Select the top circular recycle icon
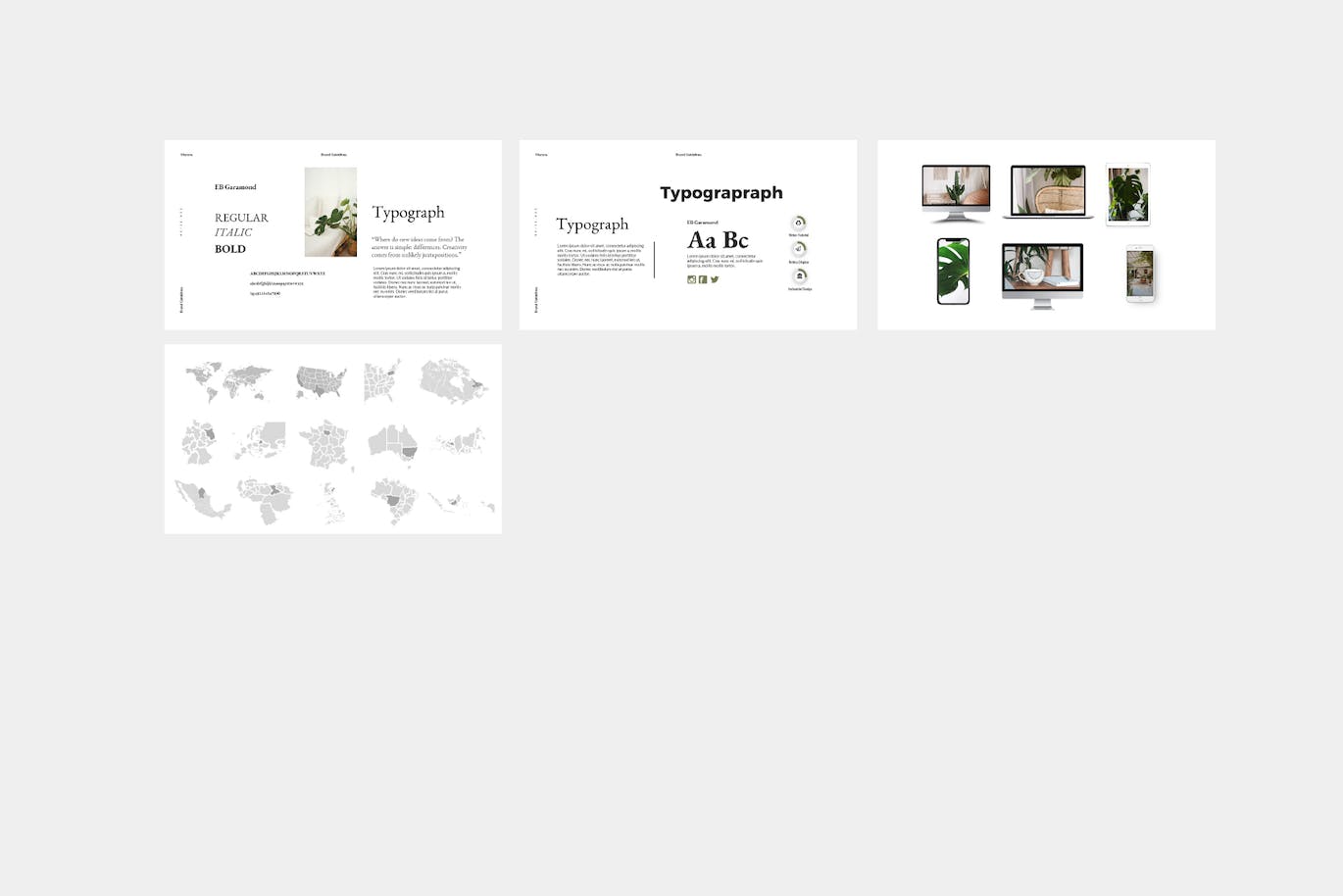Viewport: 1343px width, 896px height. [x=799, y=224]
